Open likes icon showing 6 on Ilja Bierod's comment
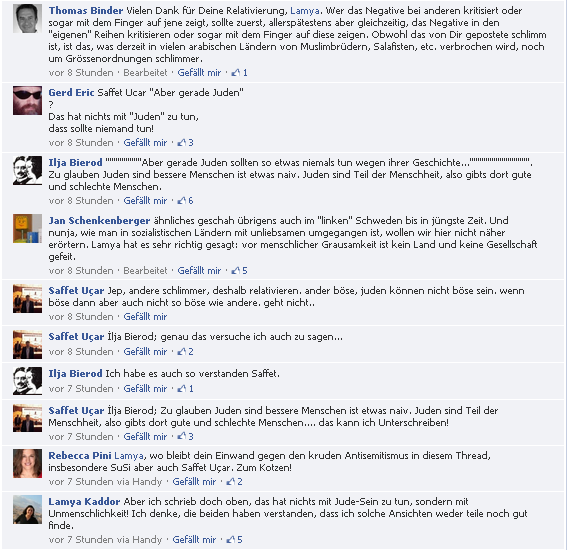This screenshot has width=567, height=550. coord(182,201)
